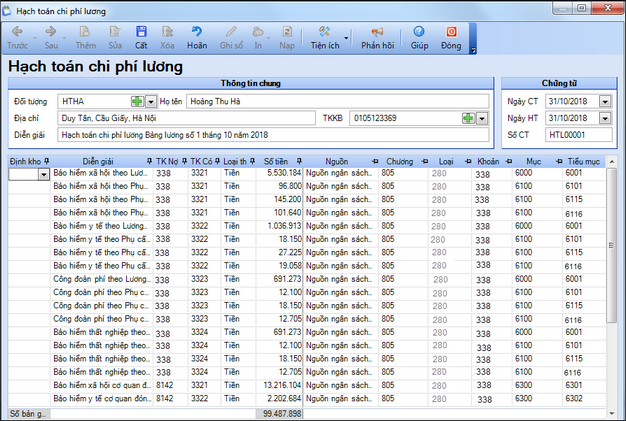This screenshot has width=626, height=421.
Task: Click the Diễn giải description field
Action: 273,135
